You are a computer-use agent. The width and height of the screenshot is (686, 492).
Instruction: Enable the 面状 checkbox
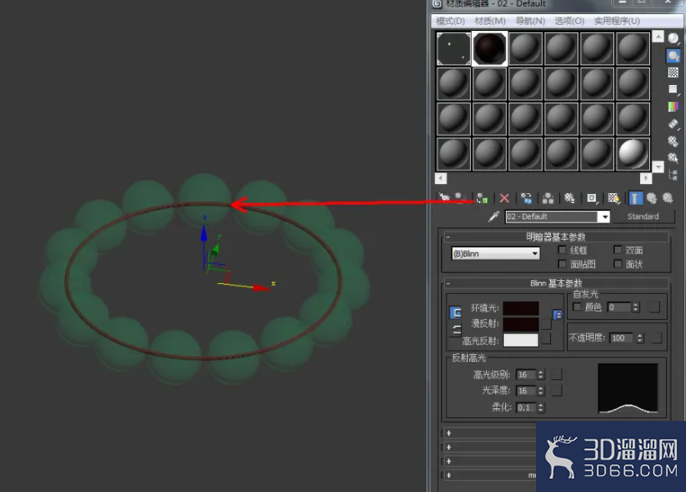pos(618,264)
